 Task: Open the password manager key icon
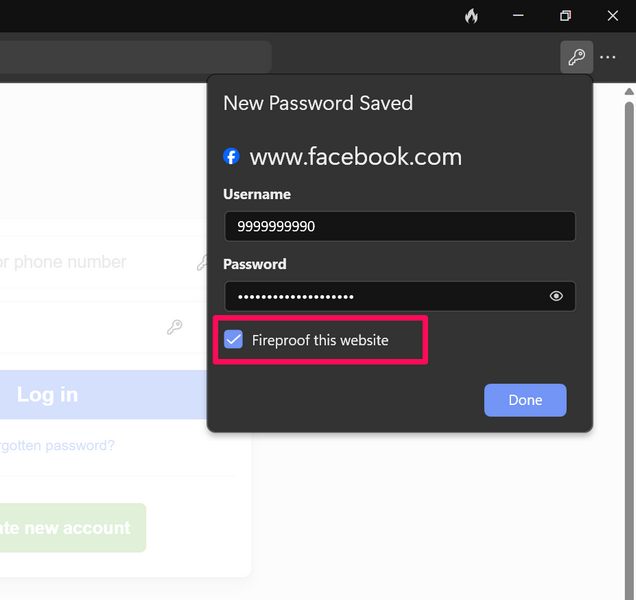(576, 57)
